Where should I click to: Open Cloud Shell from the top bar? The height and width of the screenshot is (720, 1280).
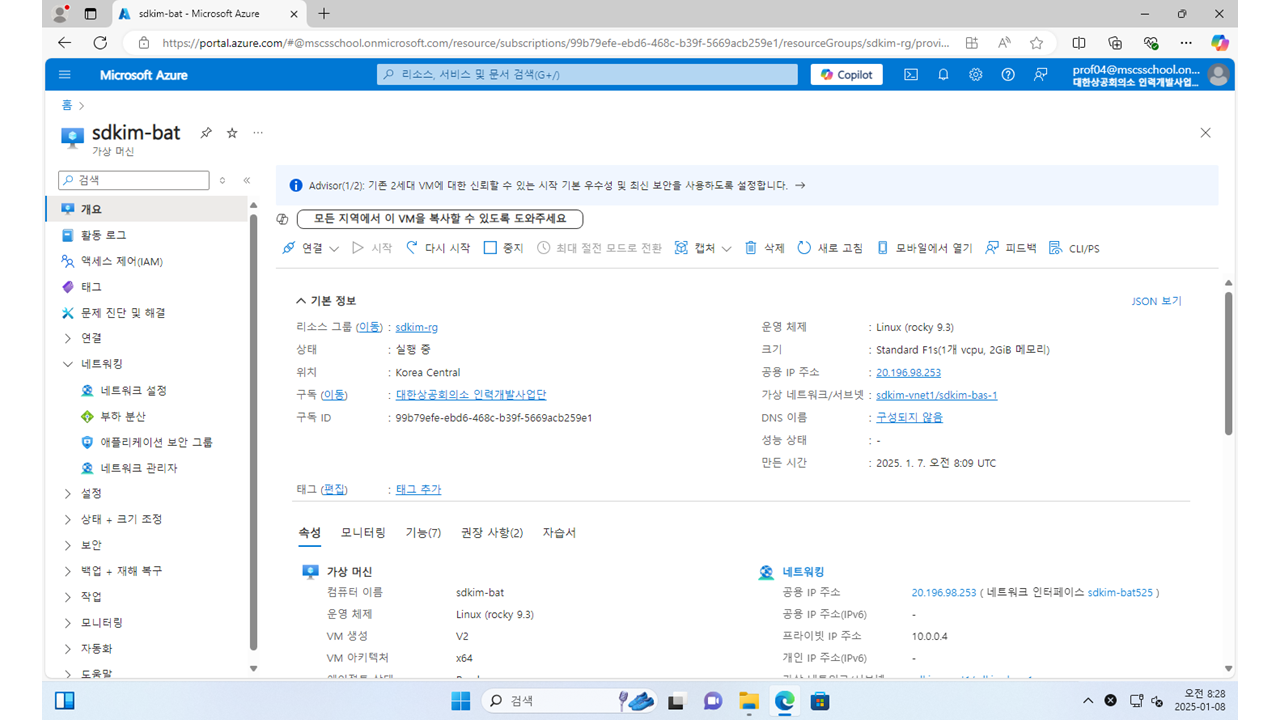[911, 75]
